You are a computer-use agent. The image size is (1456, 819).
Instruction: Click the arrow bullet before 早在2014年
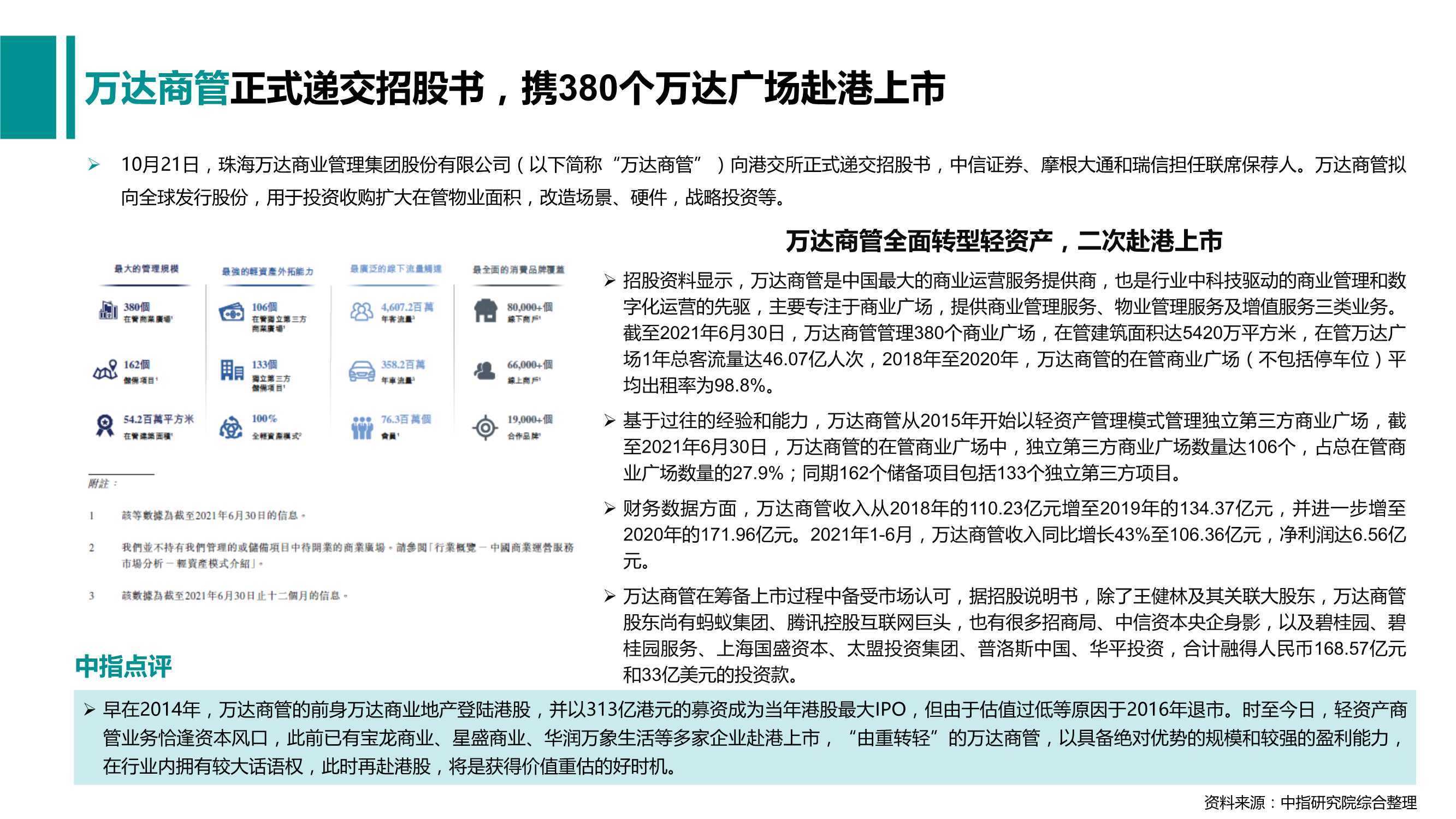[90, 709]
